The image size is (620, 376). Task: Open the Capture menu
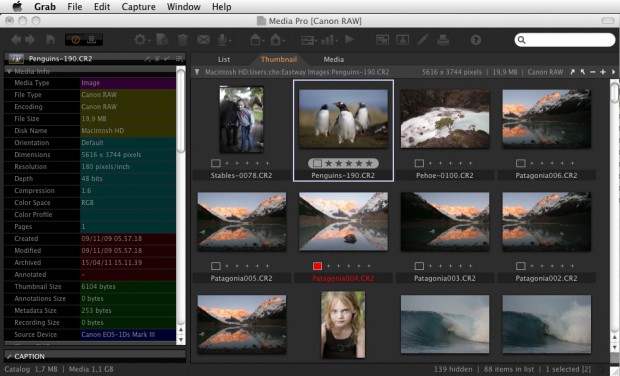point(138,7)
